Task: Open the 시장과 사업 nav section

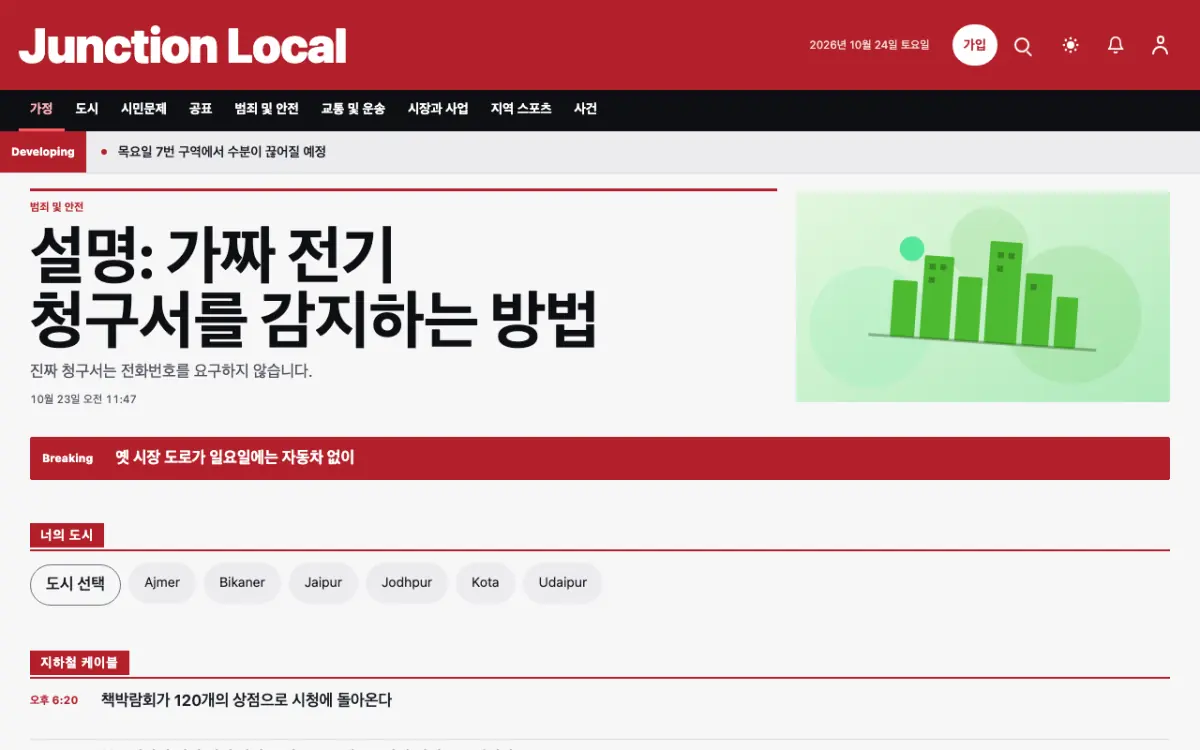Action: pos(438,109)
